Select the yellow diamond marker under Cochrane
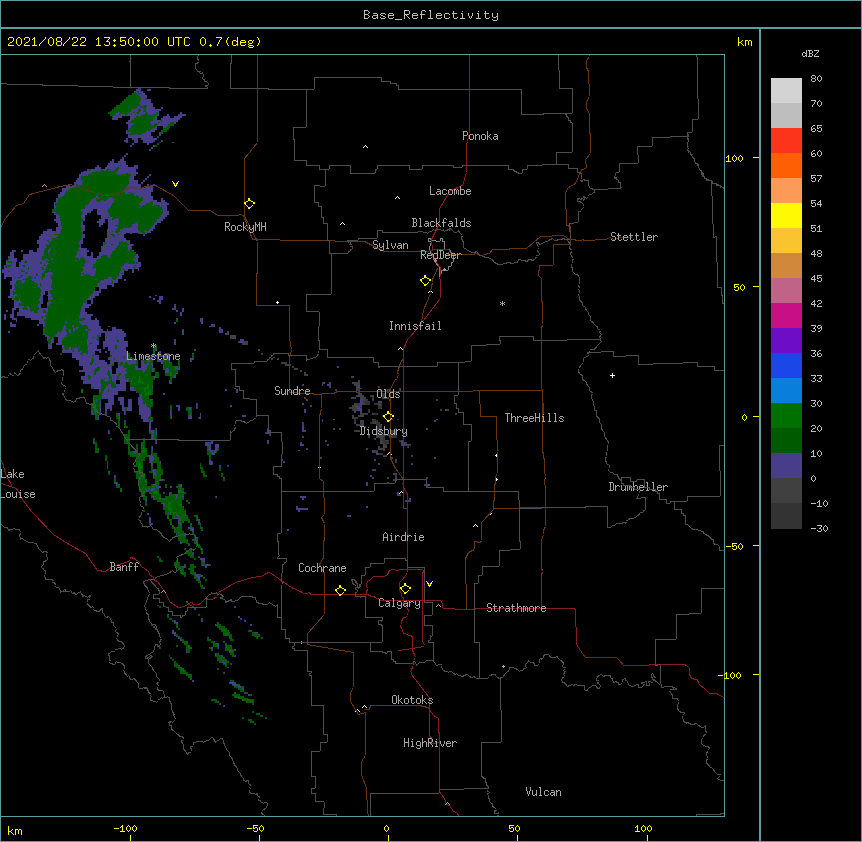Image resolution: width=862 pixels, height=842 pixels. [x=340, y=590]
